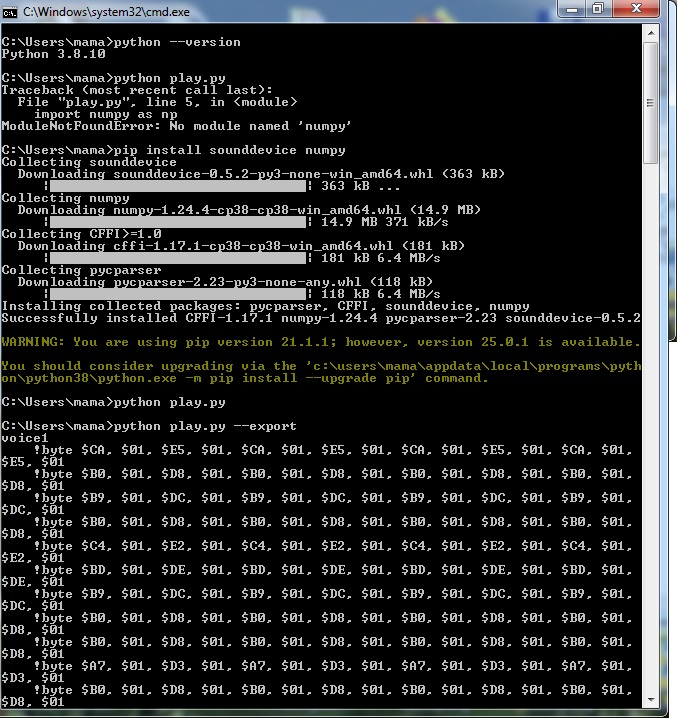Viewport: 677px width, 718px height.
Task: Click the numpy-1.24.4 whl download line
Action: (249, 210)
